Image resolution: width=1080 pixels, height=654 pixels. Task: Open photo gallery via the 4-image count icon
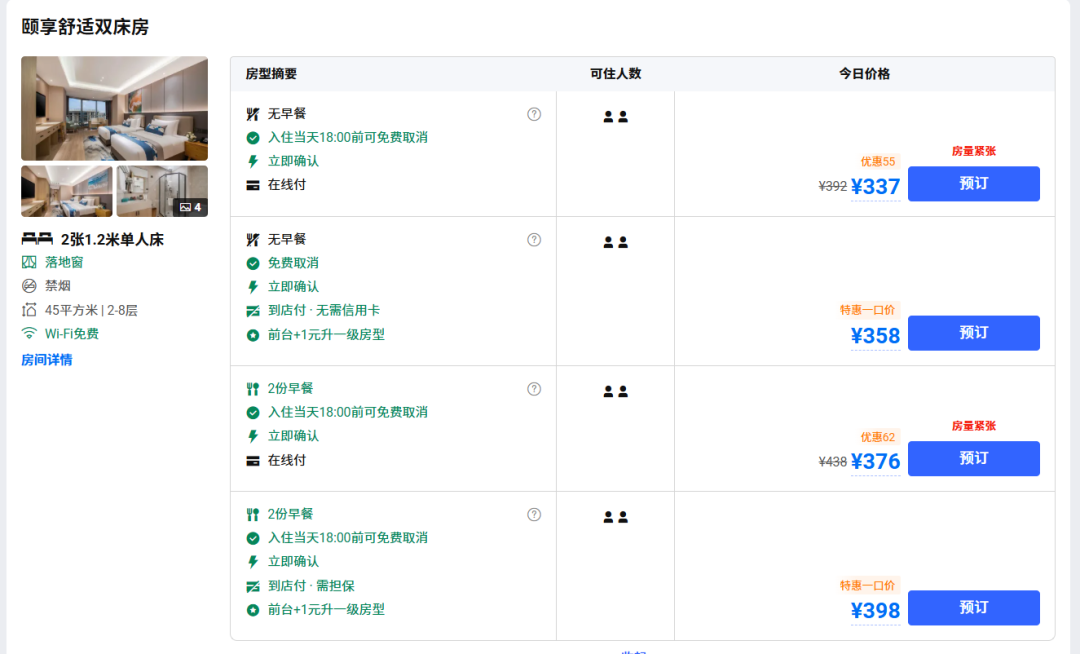click(190, 207)
